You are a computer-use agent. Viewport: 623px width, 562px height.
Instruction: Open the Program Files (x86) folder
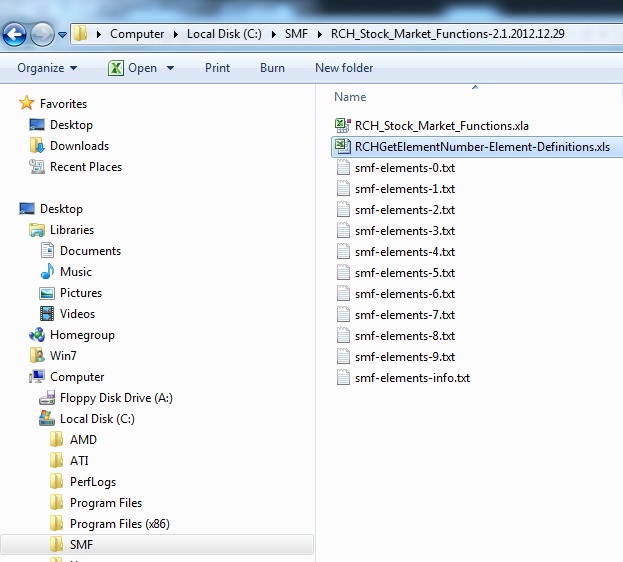pyautogui.click(x=120, y=524)
